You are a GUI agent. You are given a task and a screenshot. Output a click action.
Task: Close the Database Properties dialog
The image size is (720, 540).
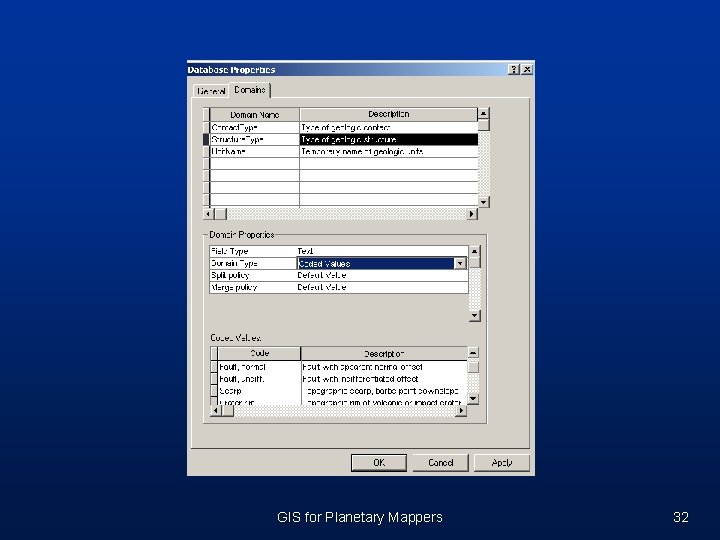pyautogui.click(x=527, y=69)
